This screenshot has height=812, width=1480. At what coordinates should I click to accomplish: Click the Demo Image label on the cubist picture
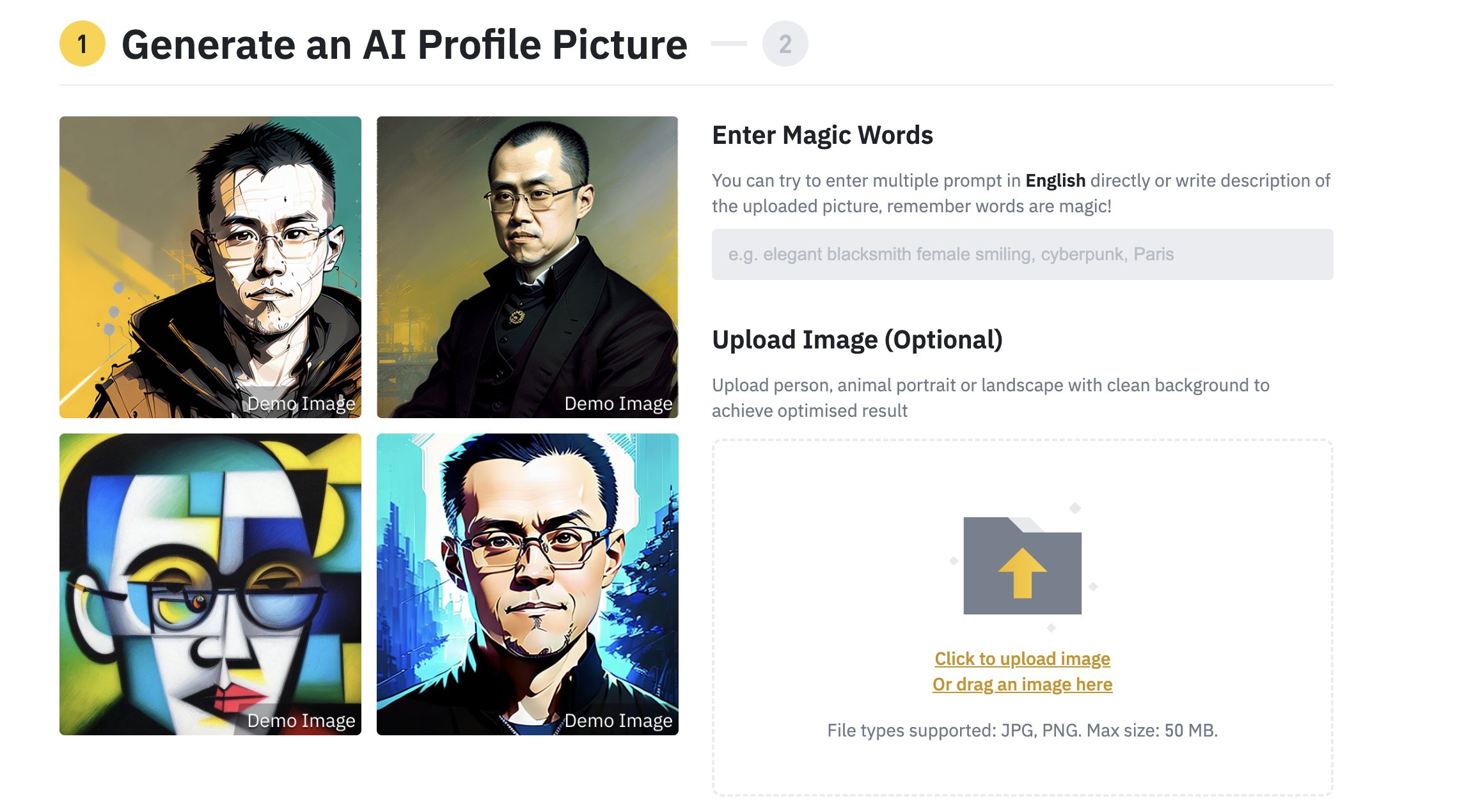[x=301, y=721]
